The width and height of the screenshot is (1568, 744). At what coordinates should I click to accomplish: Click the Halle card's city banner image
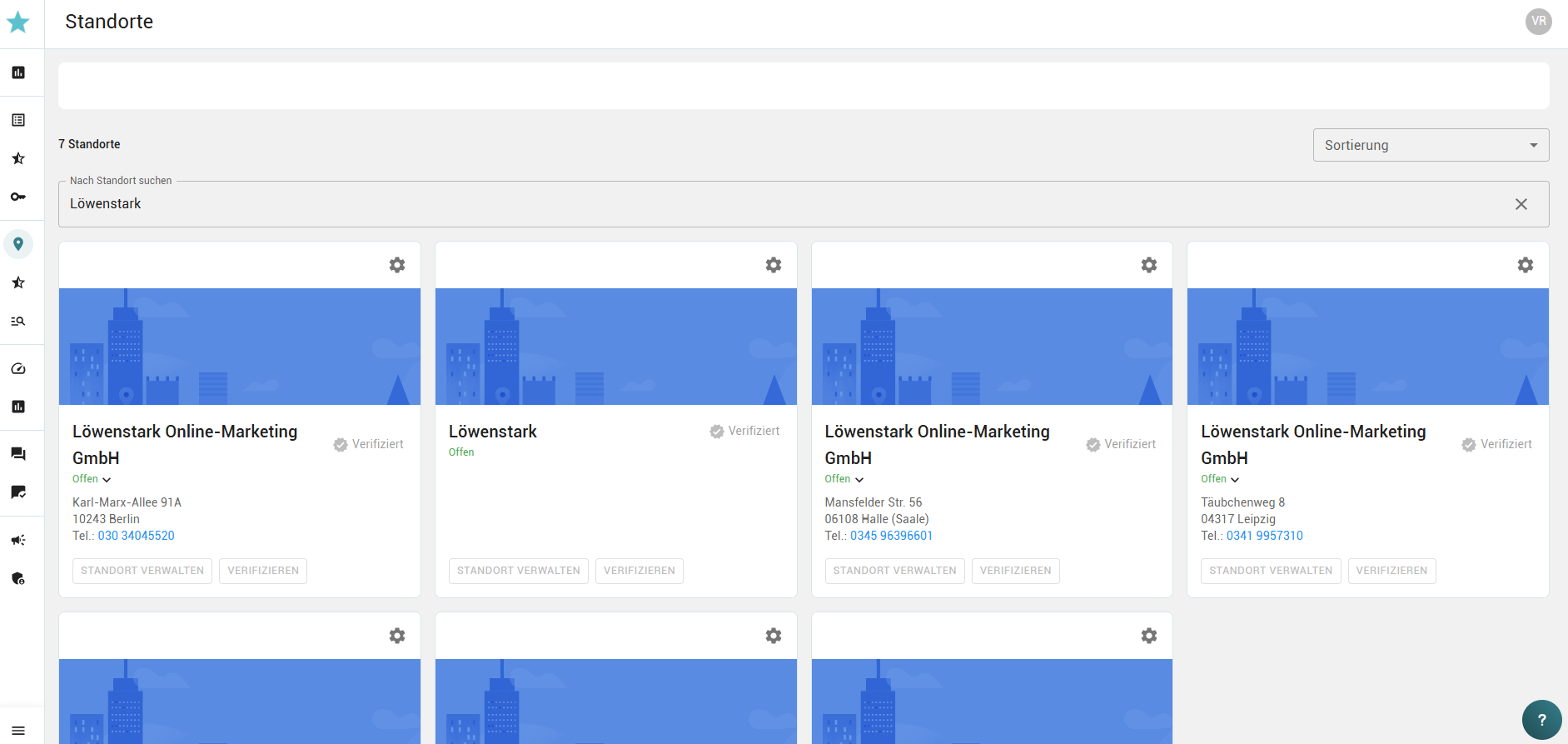[992, 347]
